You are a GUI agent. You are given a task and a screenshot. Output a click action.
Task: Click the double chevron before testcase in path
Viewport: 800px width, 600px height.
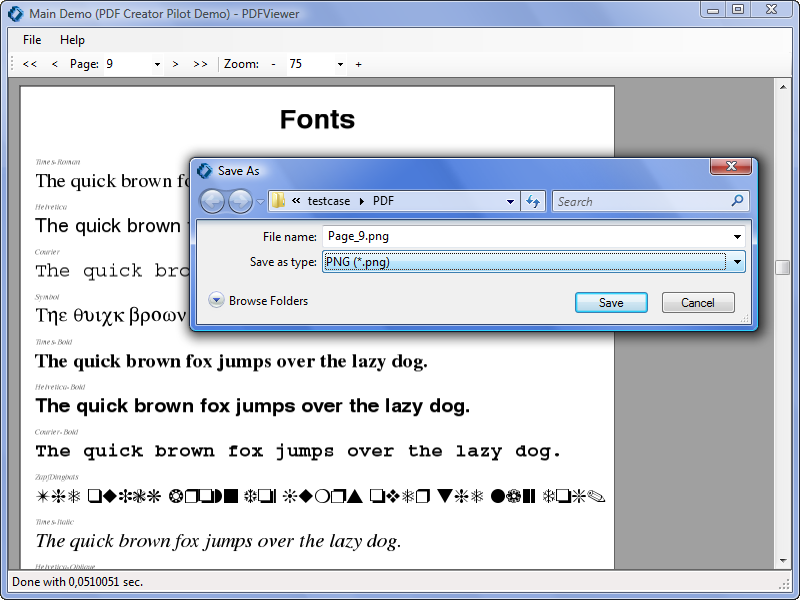coord(296,201)
